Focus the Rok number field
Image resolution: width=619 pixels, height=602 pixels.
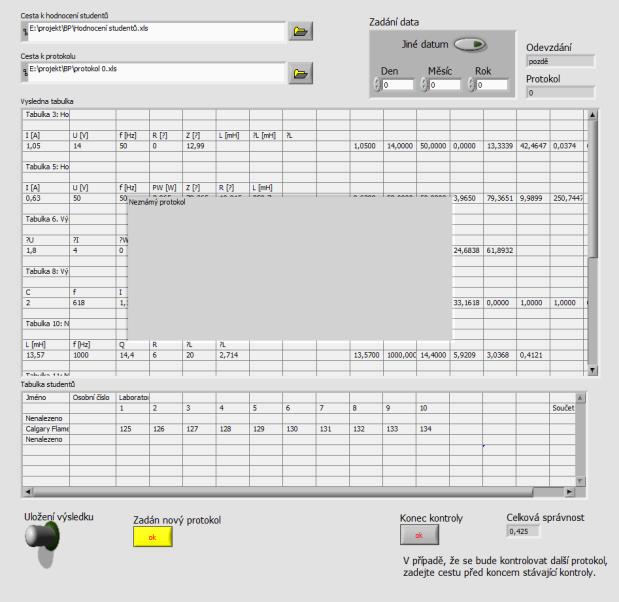click(x=491, y=85)
